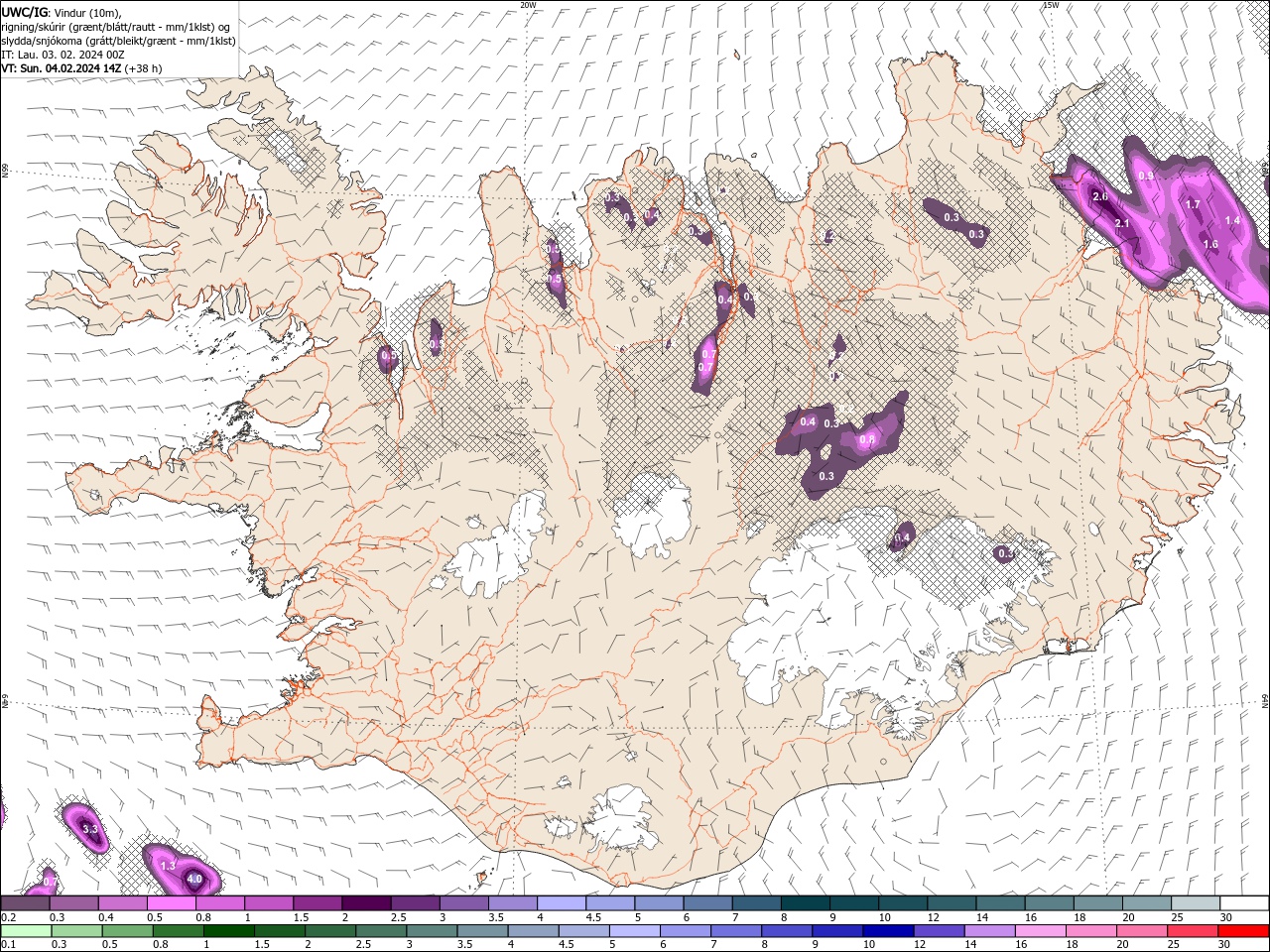Viewport: 1270px width, 952px height.
Task: Click the 2.1 precipitation value on the map
Action: [1122, 223]
